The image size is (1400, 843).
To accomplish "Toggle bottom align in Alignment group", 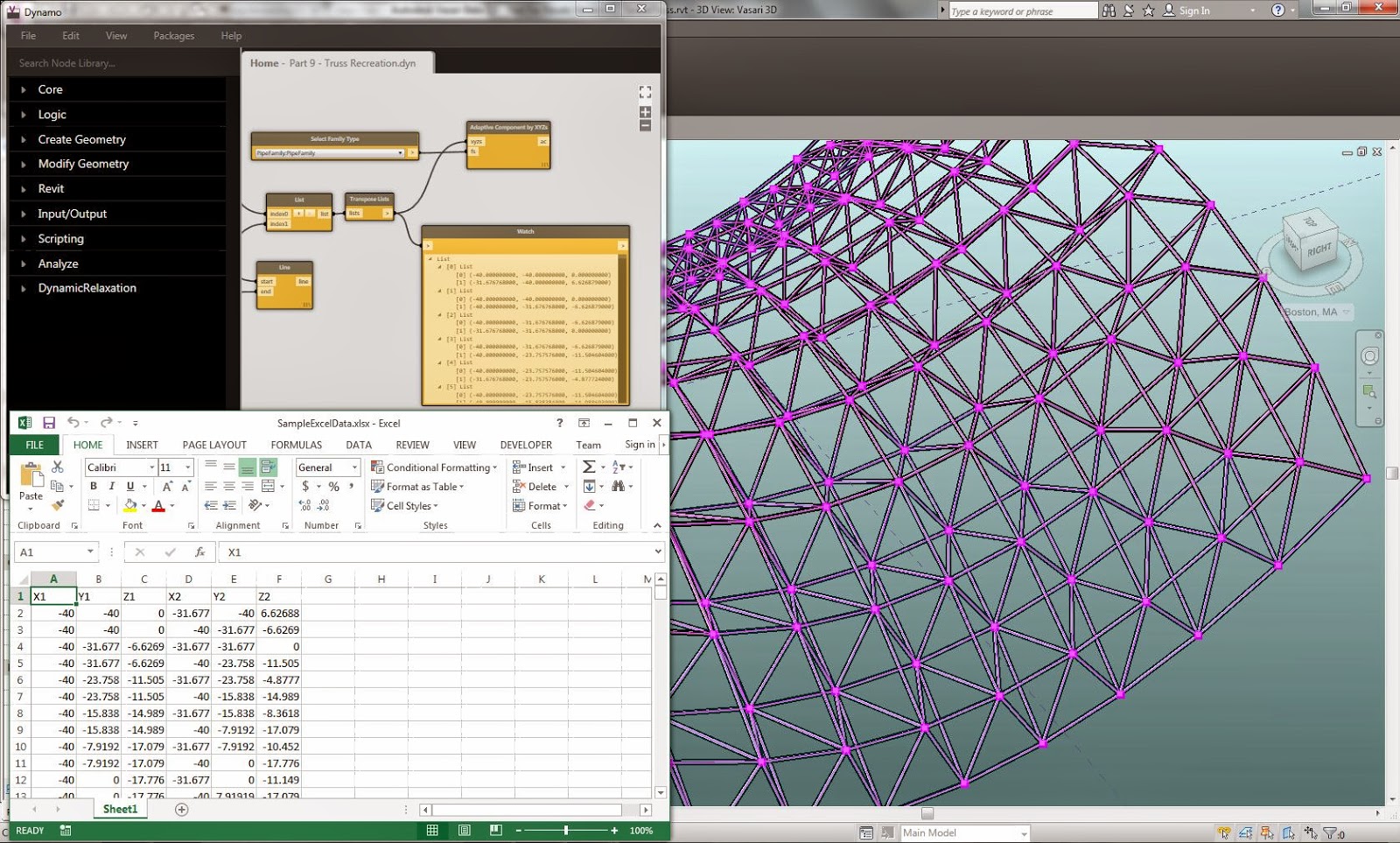I will click(x=248, y=467).
